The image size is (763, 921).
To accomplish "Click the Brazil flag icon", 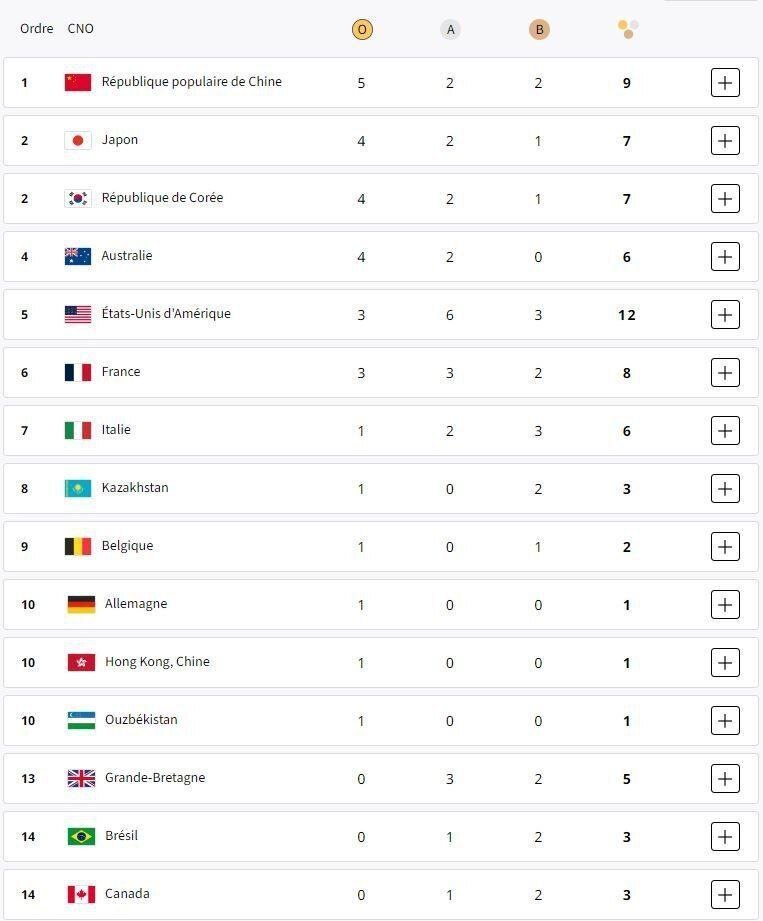I will 81,836.
